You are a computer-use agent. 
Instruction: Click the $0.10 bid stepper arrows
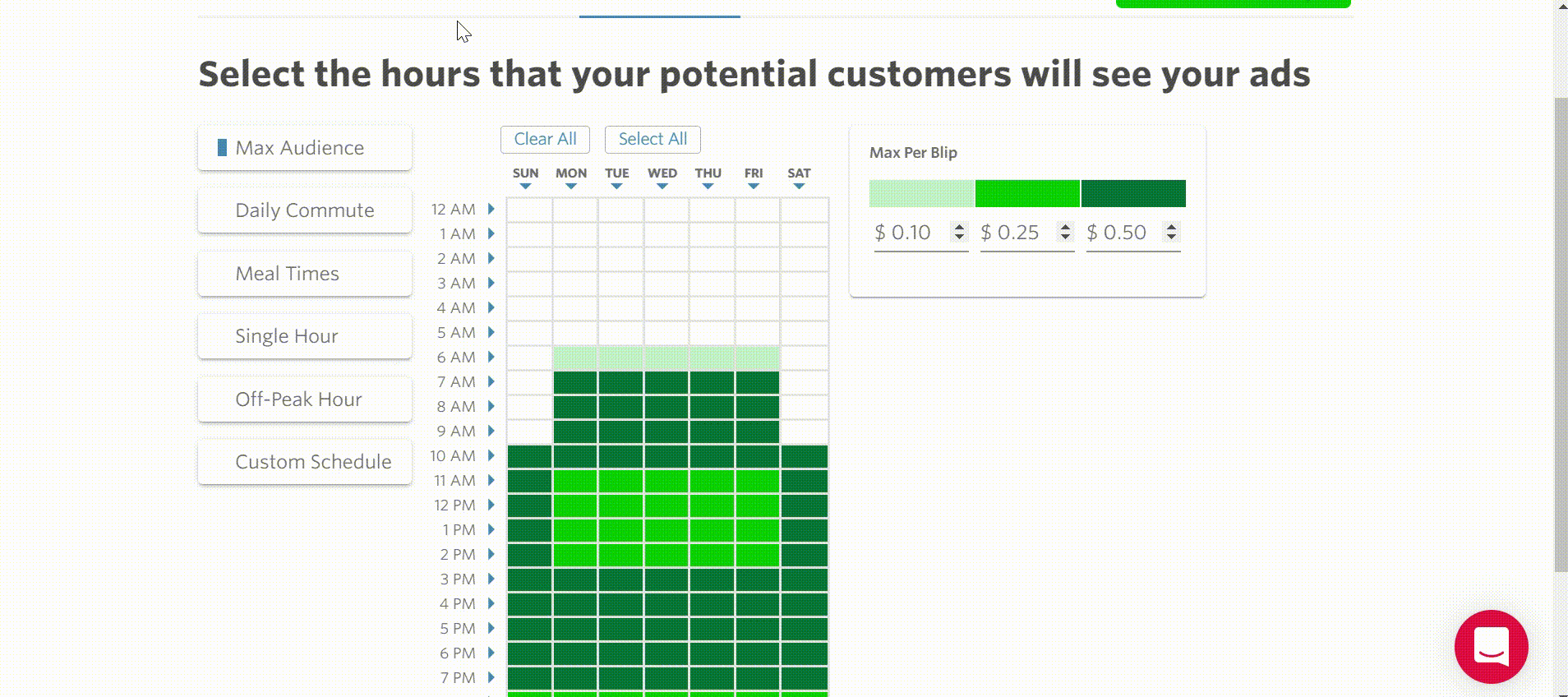tap(959, 232)
